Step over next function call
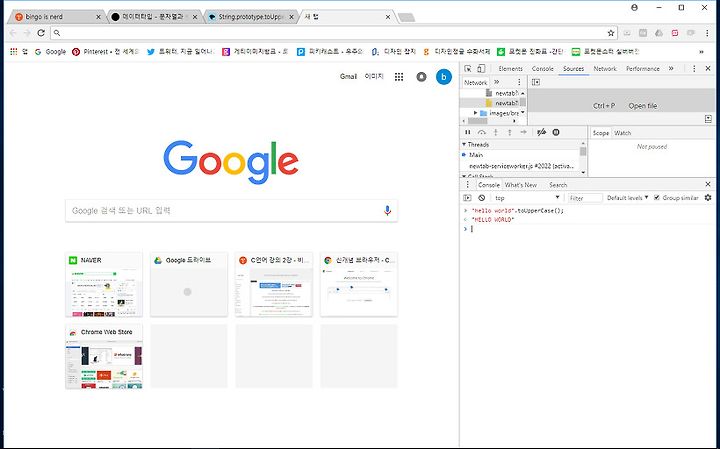This screenshot has width=720, height=449. (481, 132)
